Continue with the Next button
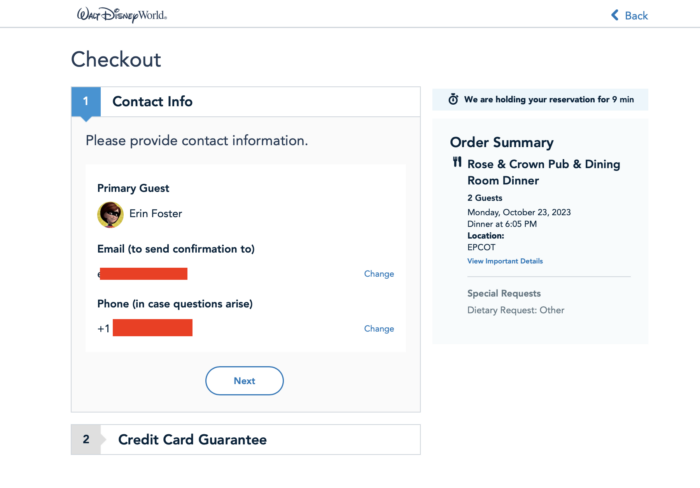The height and width of the screenshot is (488, 700). click(244, 381)
